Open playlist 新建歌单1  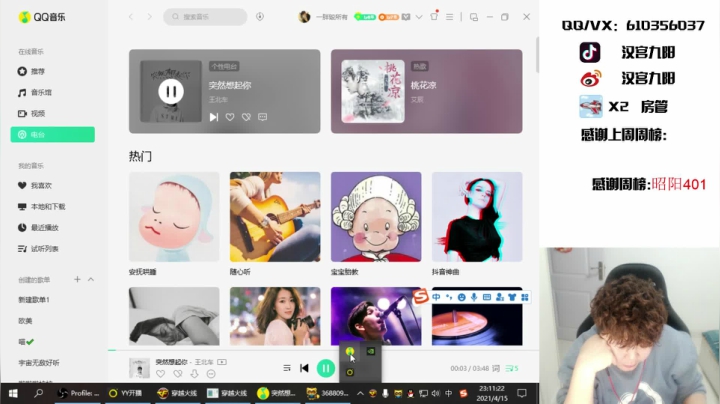pyautogui.click(x=34, y=299)
